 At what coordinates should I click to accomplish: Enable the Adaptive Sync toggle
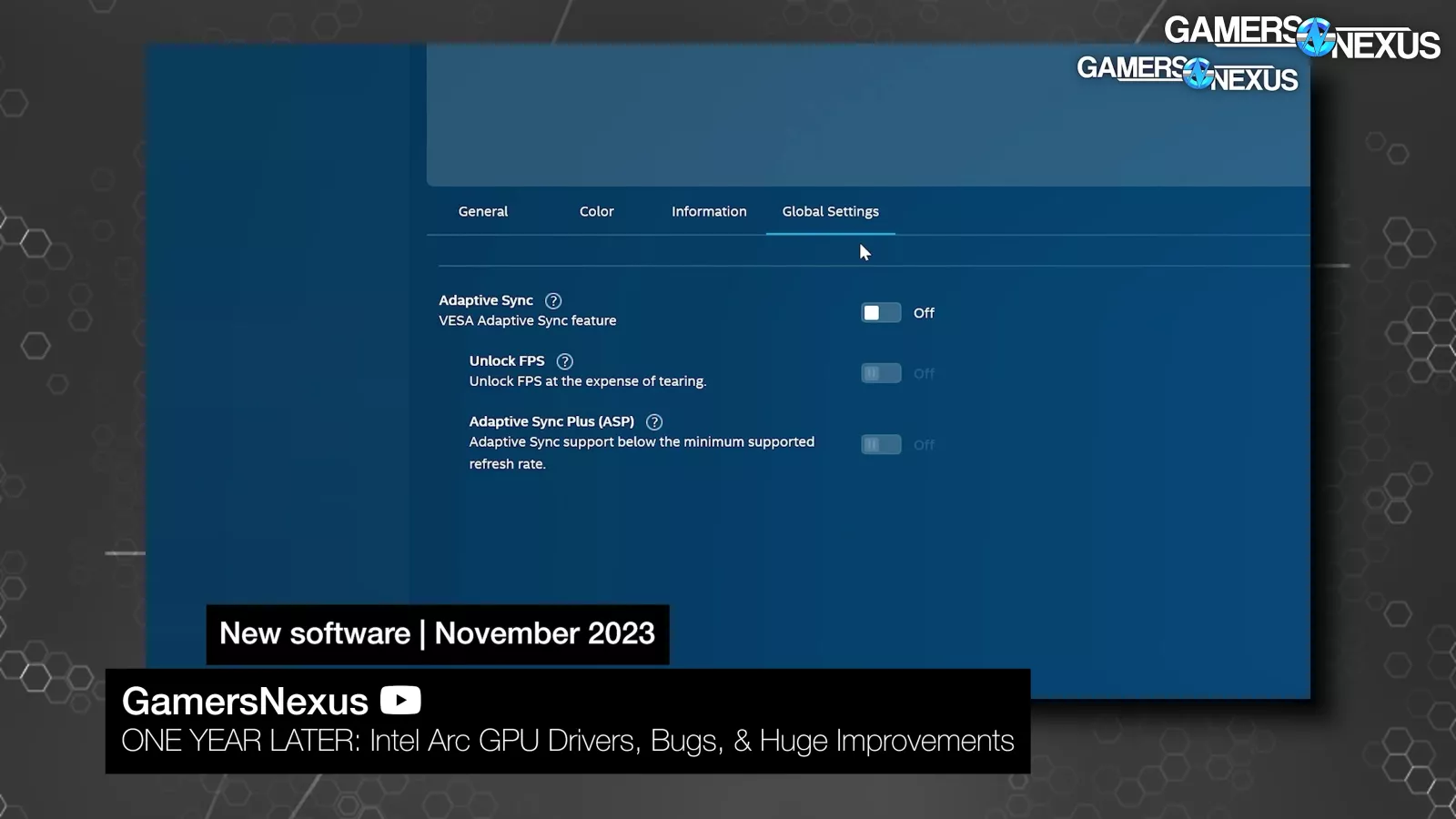[880, 313]
